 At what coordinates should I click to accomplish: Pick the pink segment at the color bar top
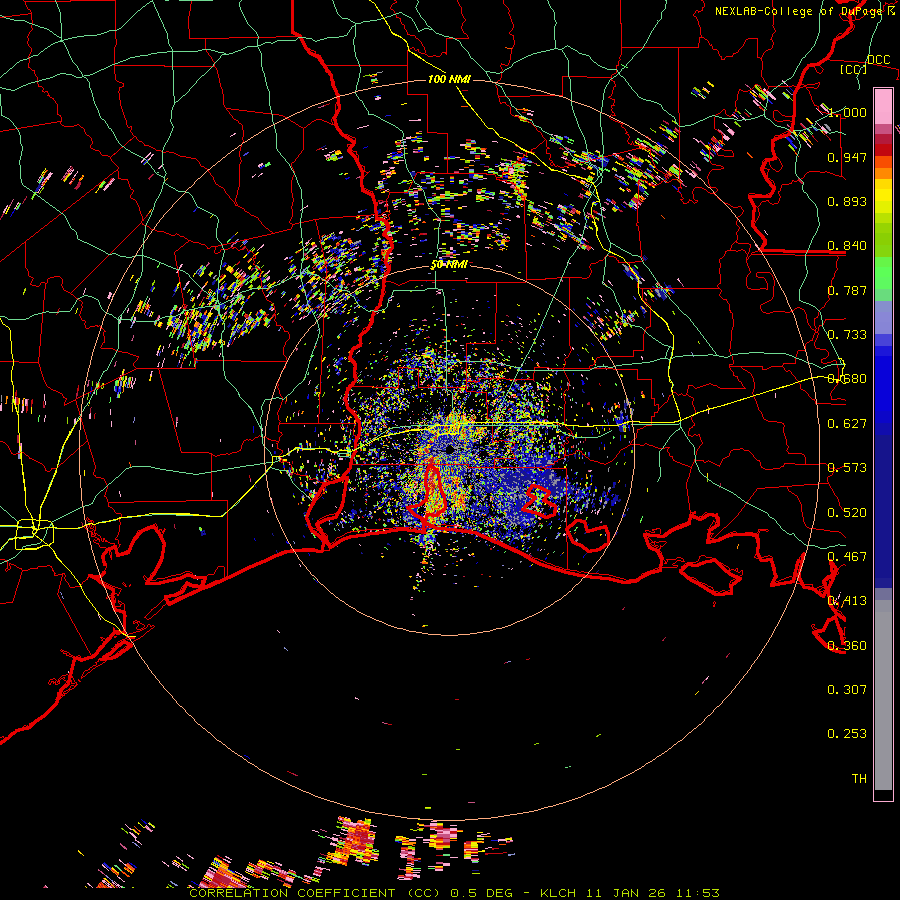point(883,107)
